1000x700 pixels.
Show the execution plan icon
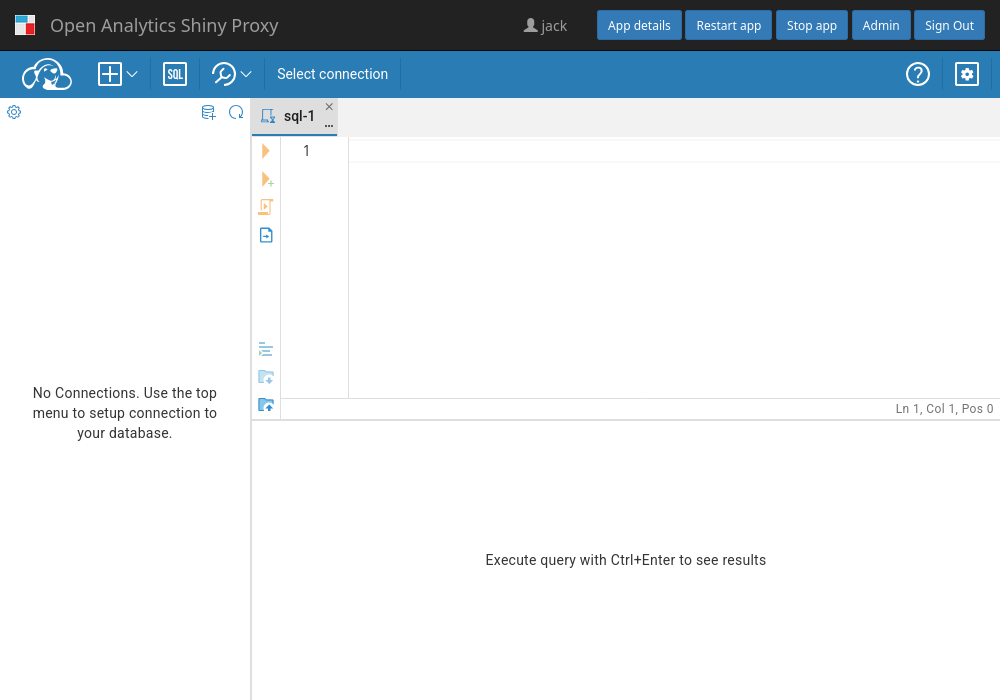coord(266,235)
